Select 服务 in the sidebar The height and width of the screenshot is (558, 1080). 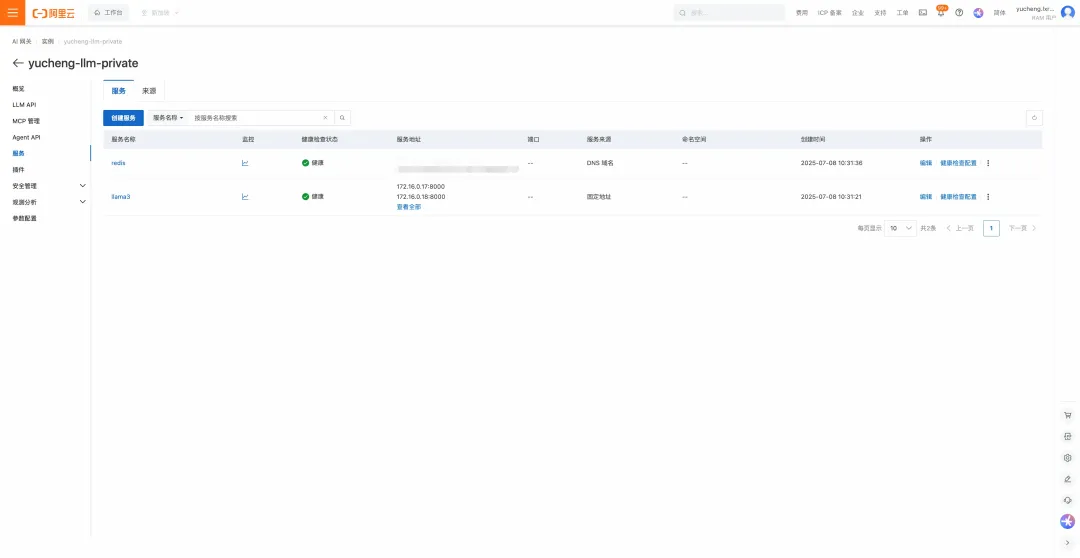click(19, 154)
